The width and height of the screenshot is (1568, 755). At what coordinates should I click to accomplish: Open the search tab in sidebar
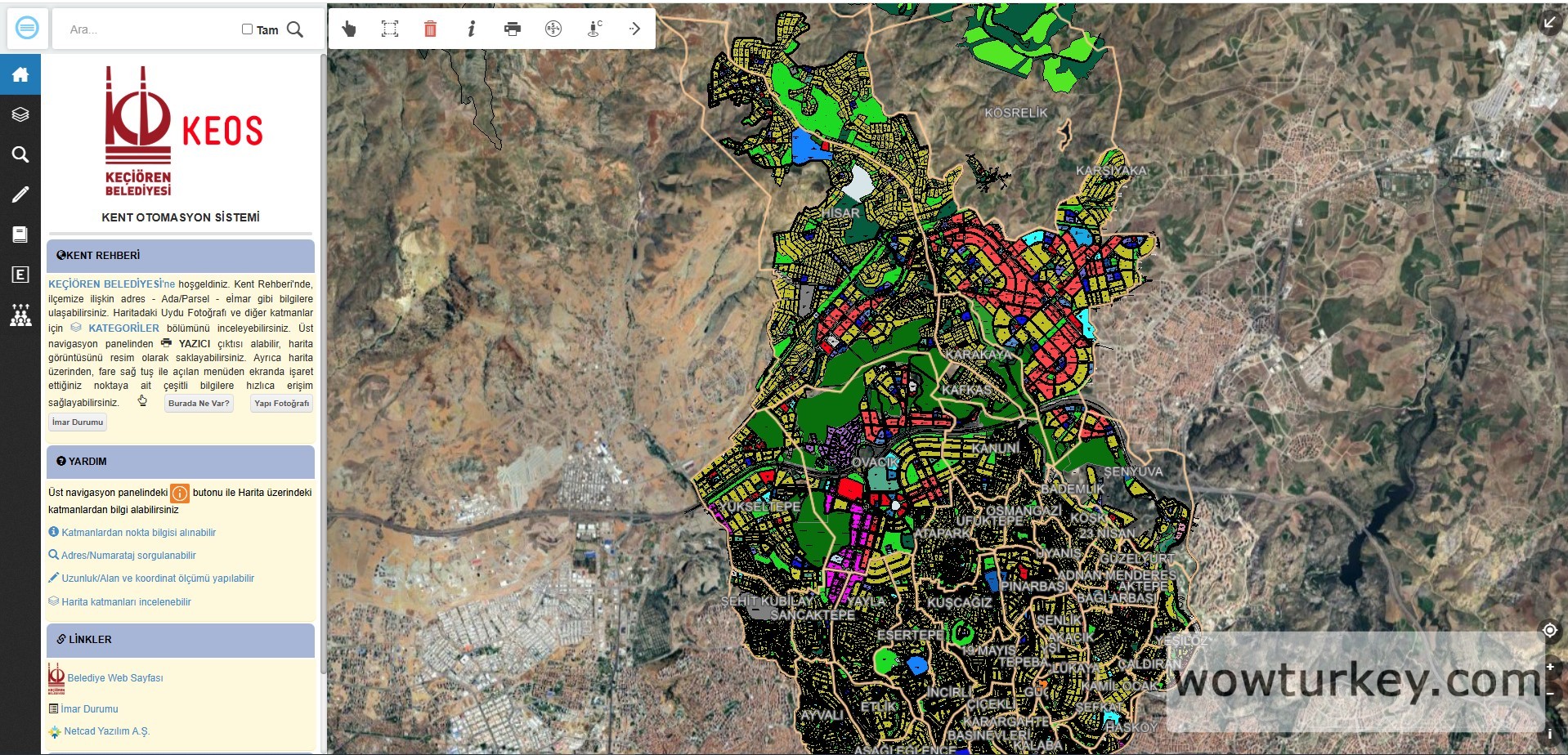tap(20, 154)
